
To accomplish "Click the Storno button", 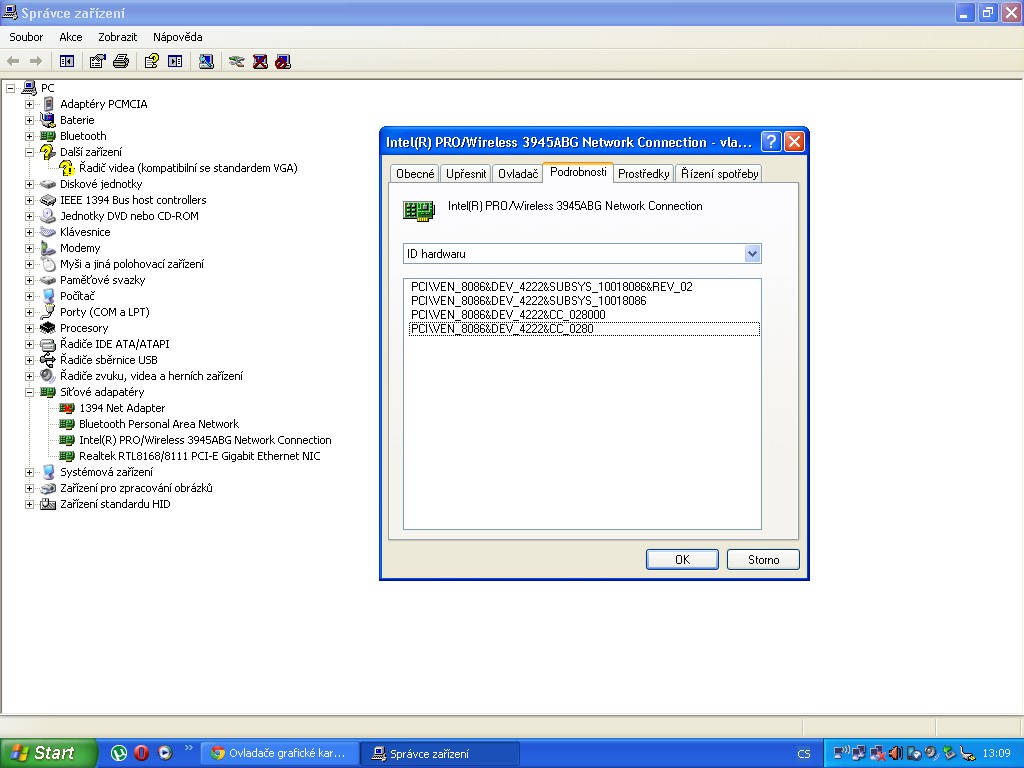I will 763,560.
